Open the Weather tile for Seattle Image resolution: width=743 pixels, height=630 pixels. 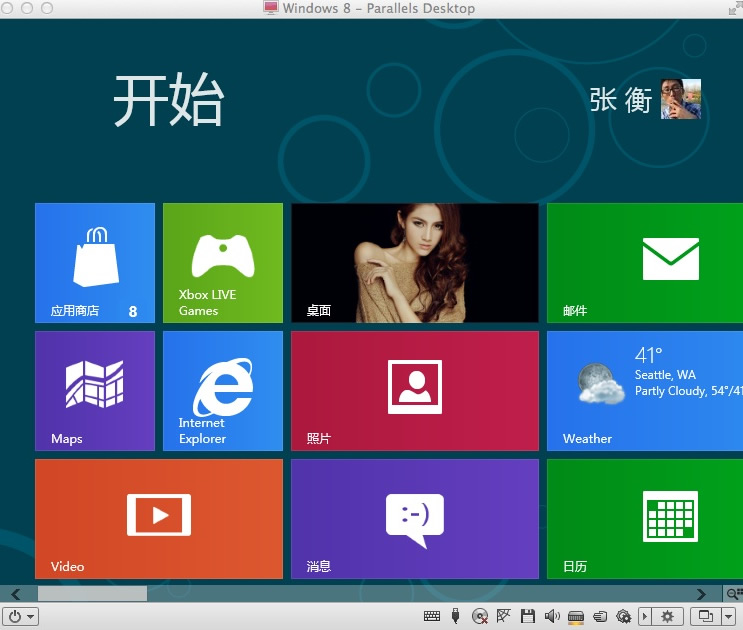(645, 391)
